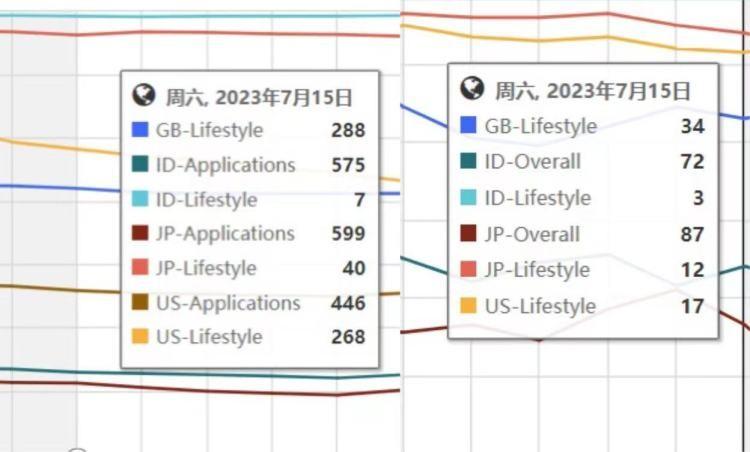This screenshot has width=750, height=452.
Task: Click the ID-Overall value 72
Action: pyautogui.click(x=692, y=162)
